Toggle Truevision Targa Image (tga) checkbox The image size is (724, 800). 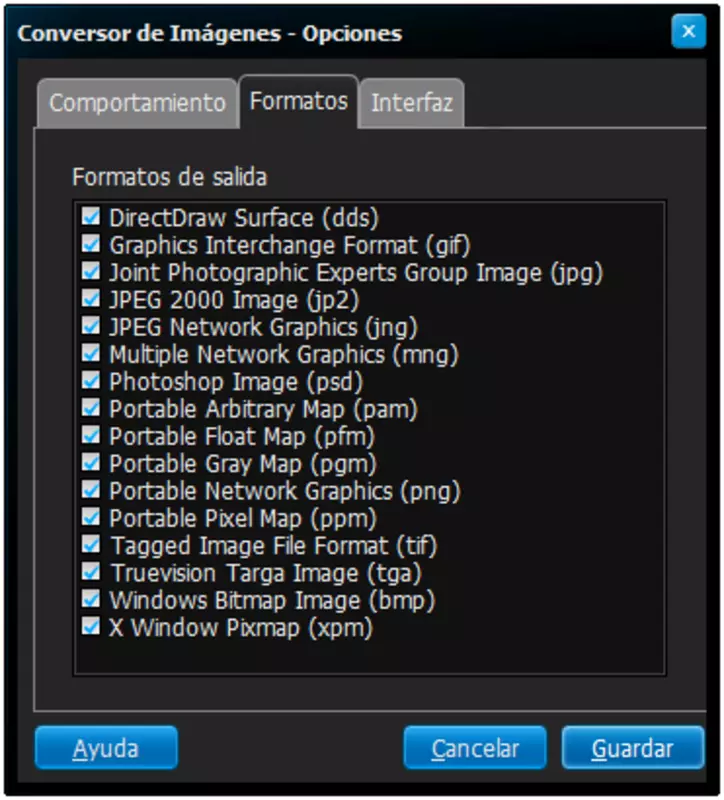[x=91, y=571]
